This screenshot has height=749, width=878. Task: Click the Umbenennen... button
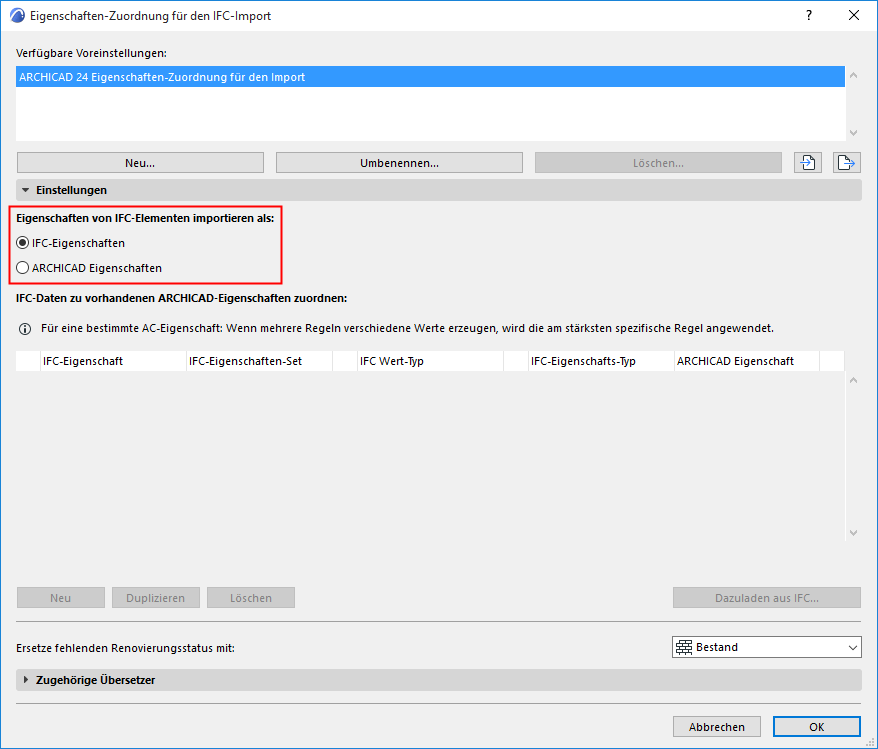tap(399, 163)
